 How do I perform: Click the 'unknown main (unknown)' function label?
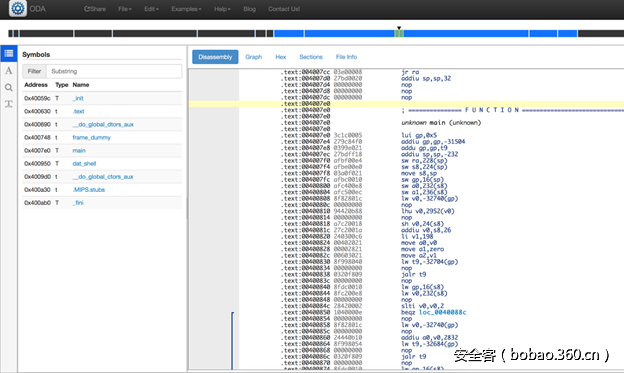(x=441, y=123)
